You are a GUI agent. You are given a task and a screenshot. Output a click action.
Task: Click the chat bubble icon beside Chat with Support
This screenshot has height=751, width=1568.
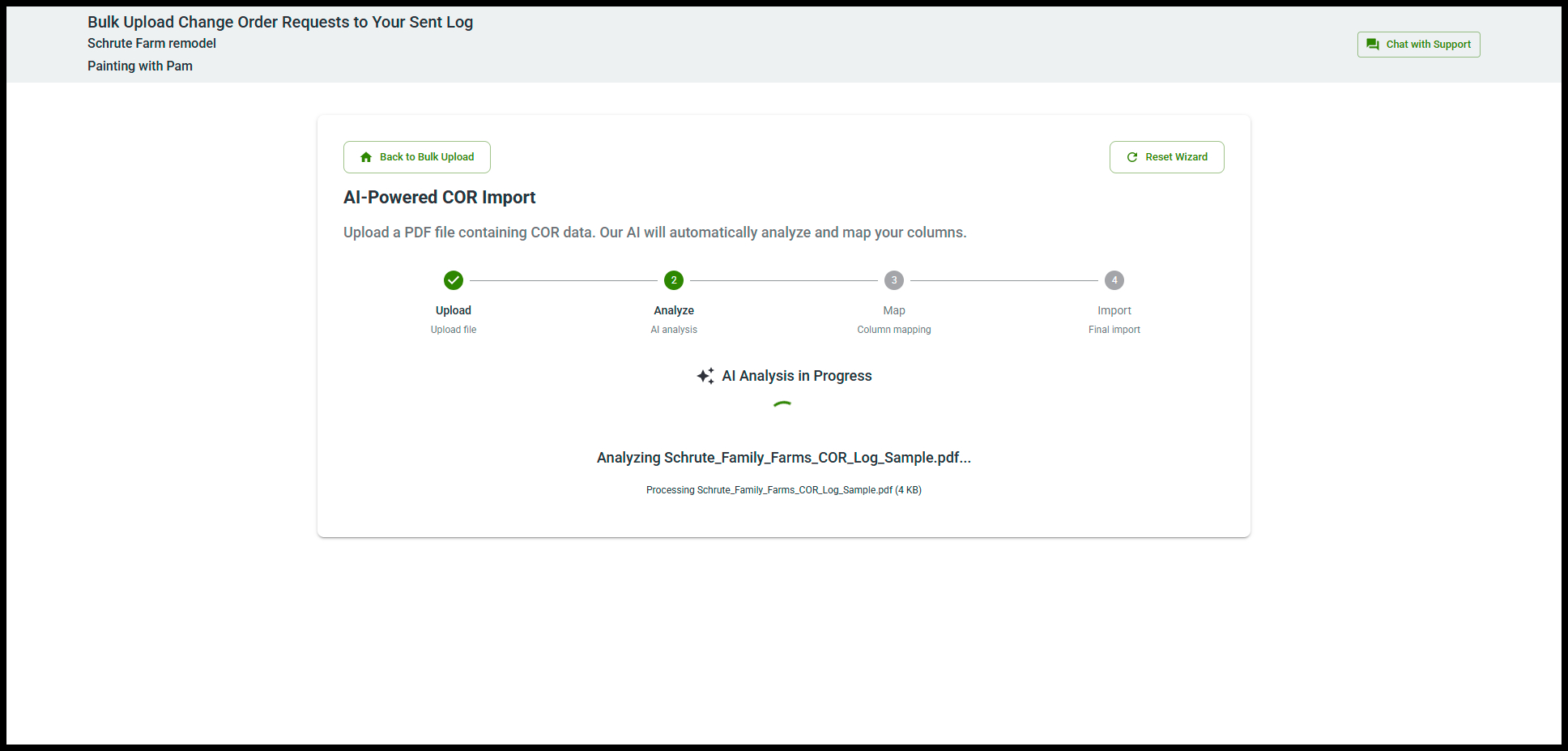1372,45
